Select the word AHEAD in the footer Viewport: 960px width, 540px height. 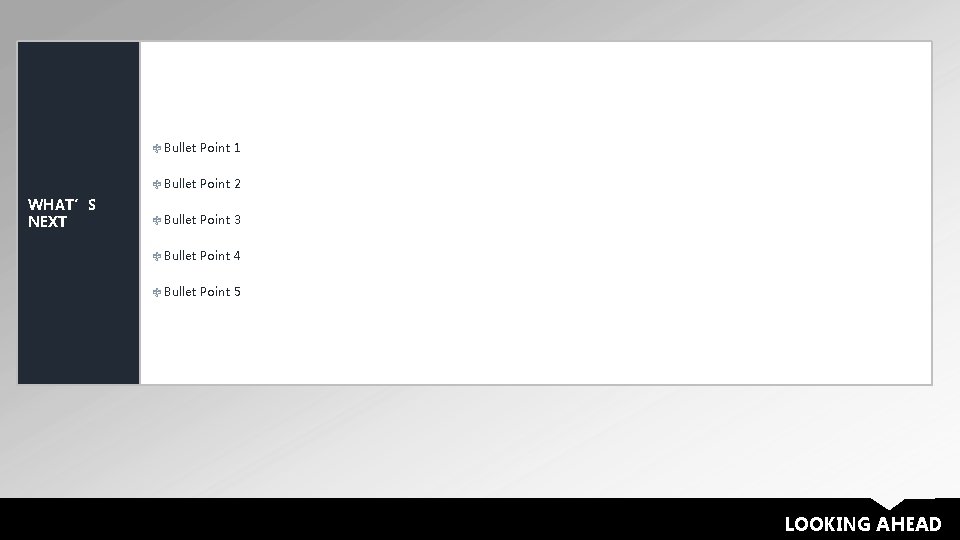pyautogui.click(x=909, y=524)
